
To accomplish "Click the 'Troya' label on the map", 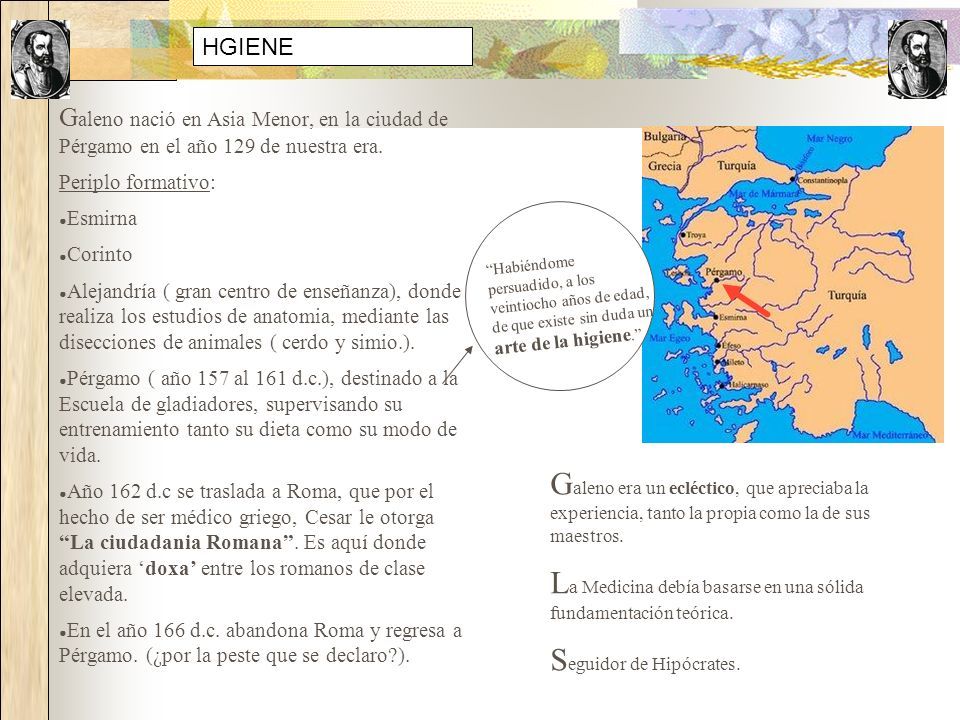I will (696, 234).
